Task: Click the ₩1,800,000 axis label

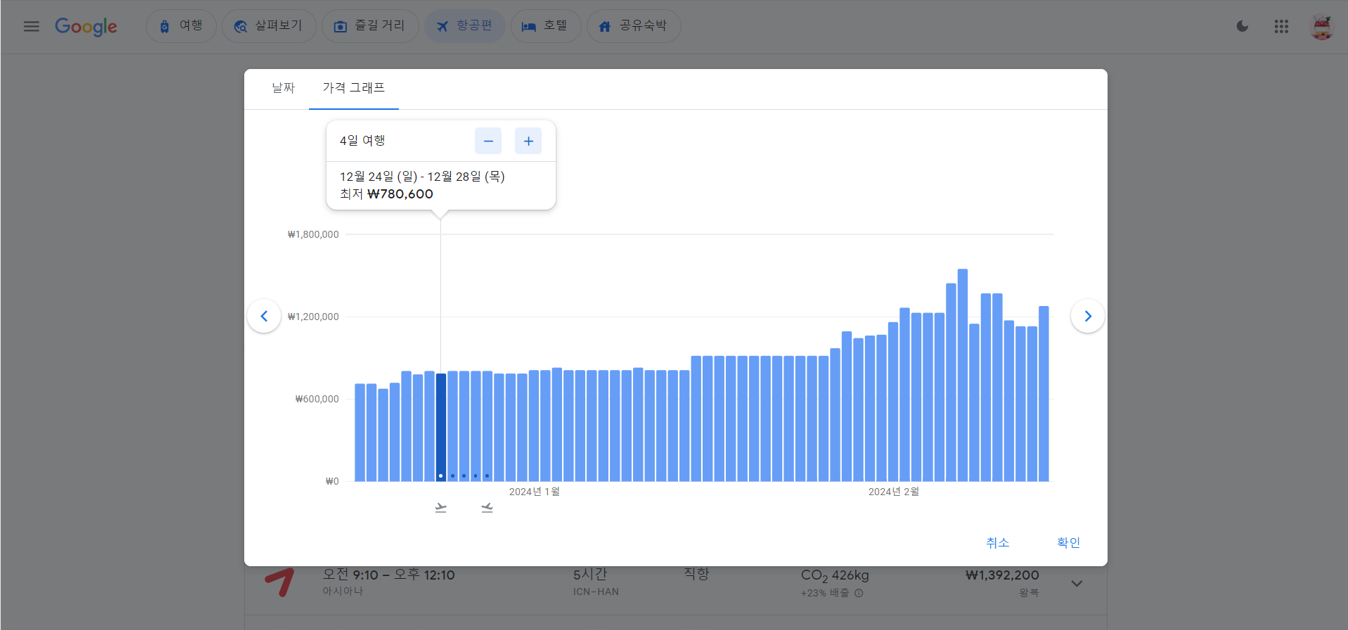Action: [313, 235]
